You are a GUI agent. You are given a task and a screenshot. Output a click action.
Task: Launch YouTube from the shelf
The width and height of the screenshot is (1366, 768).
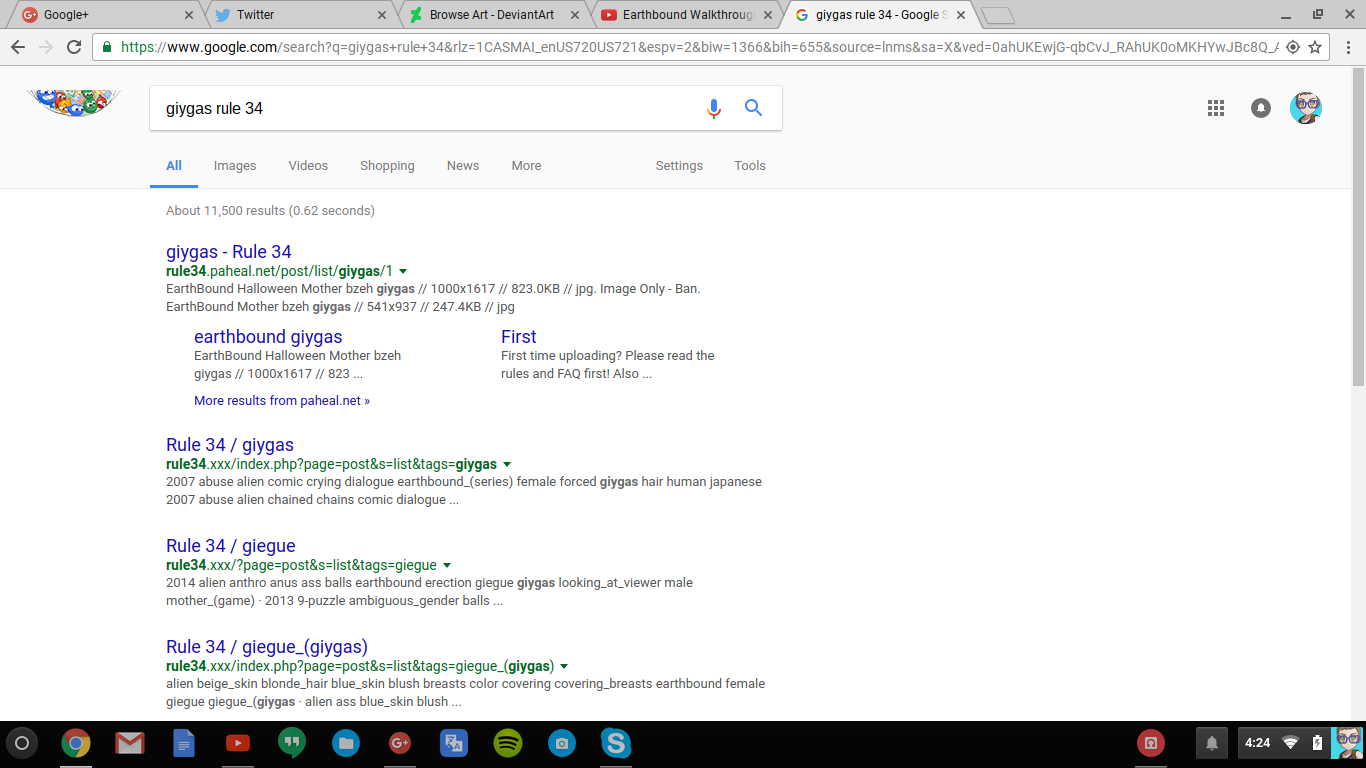click(x=238, y=743)
